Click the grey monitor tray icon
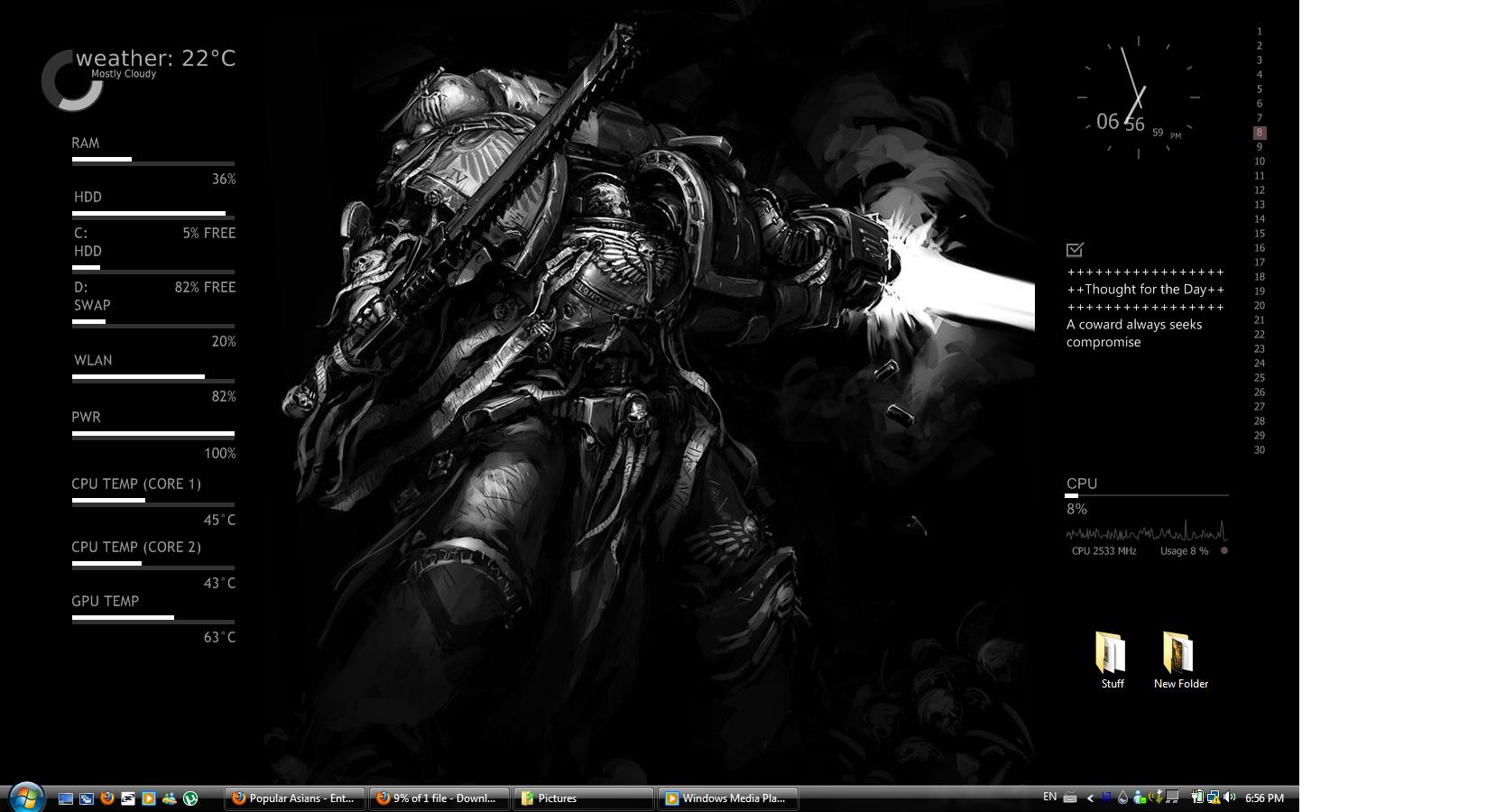Image resolution: width=1505 pixels, height=812 pixels. (1172, 798)
